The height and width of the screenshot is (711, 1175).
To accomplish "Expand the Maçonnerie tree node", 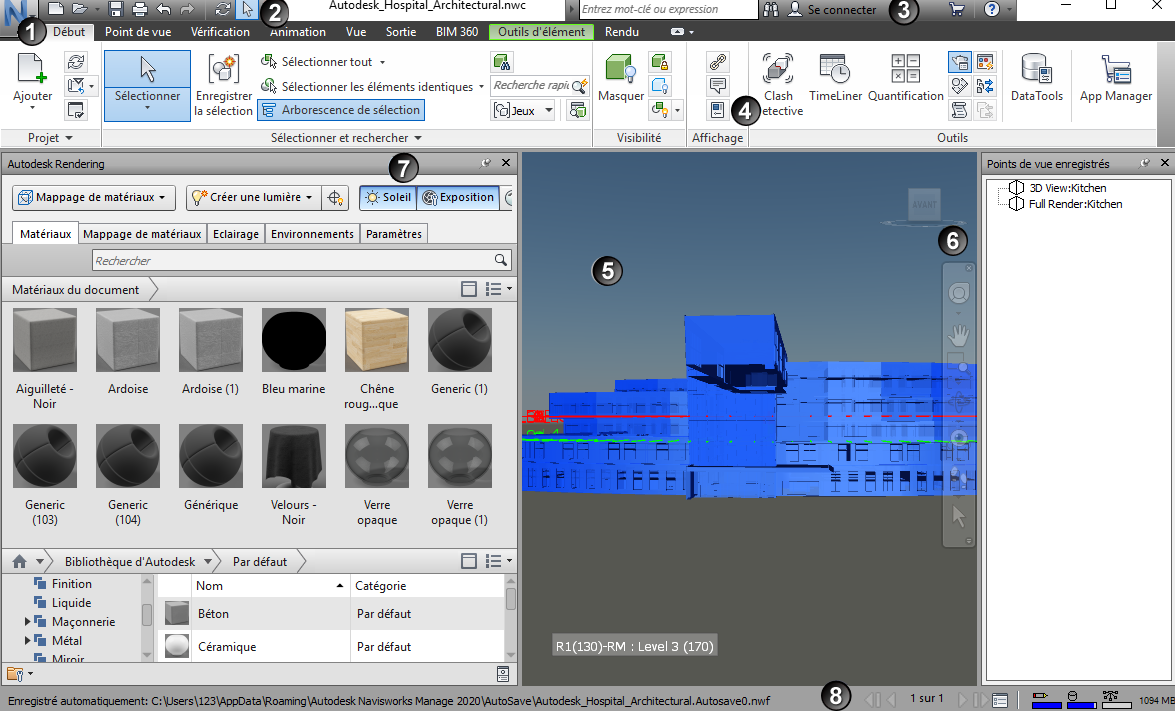I will (x=28, y=621).
